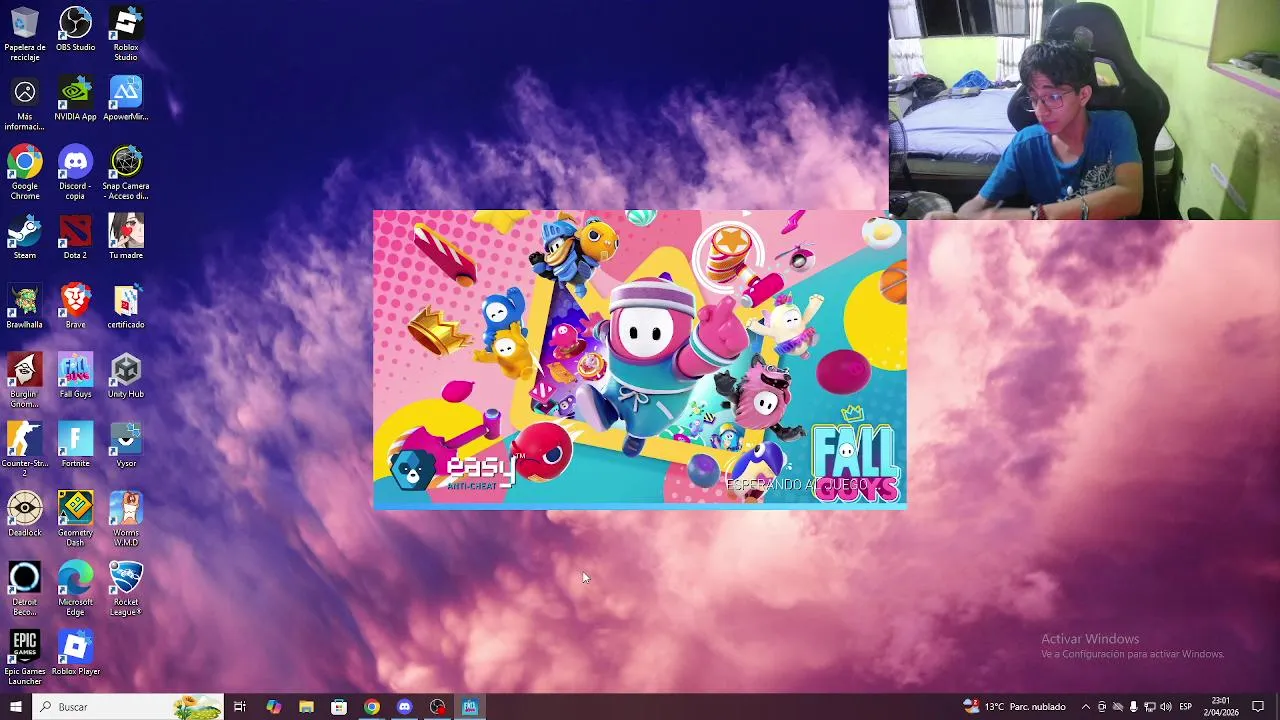Open the 13°C Parc. nublado weather widget
The height and width of the screenshot is (720, 1280).
(x=1015, y=707)
